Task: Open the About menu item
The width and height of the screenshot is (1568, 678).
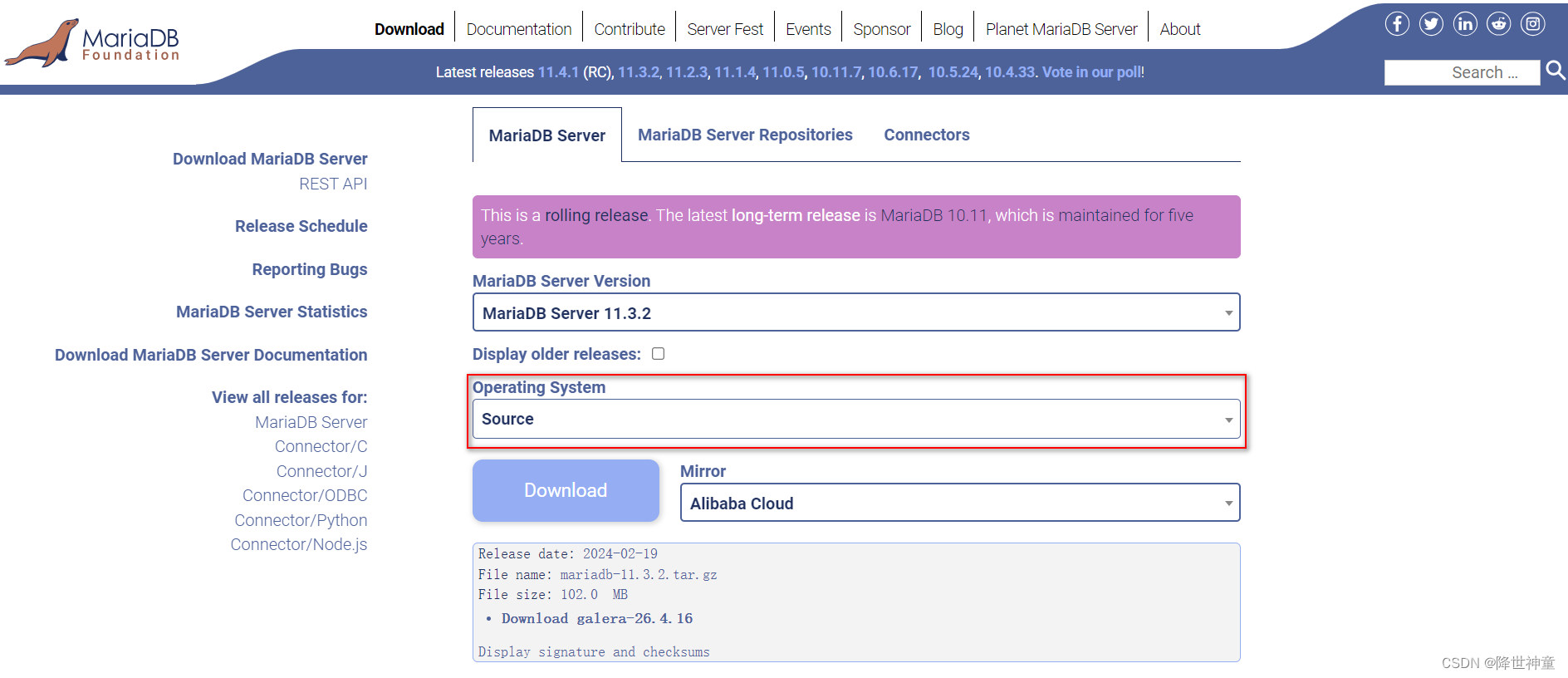Action: click(x=1180, y=29)
